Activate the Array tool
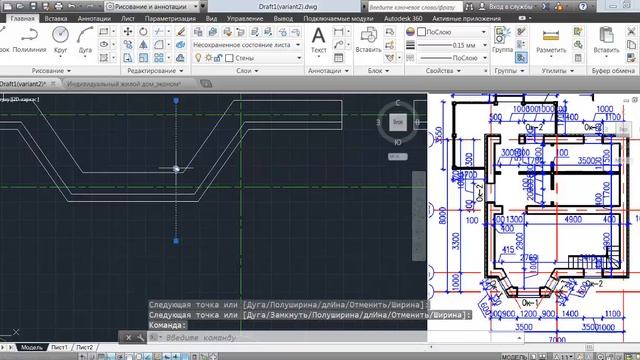The image size is (640, 360). coord(159,58)
